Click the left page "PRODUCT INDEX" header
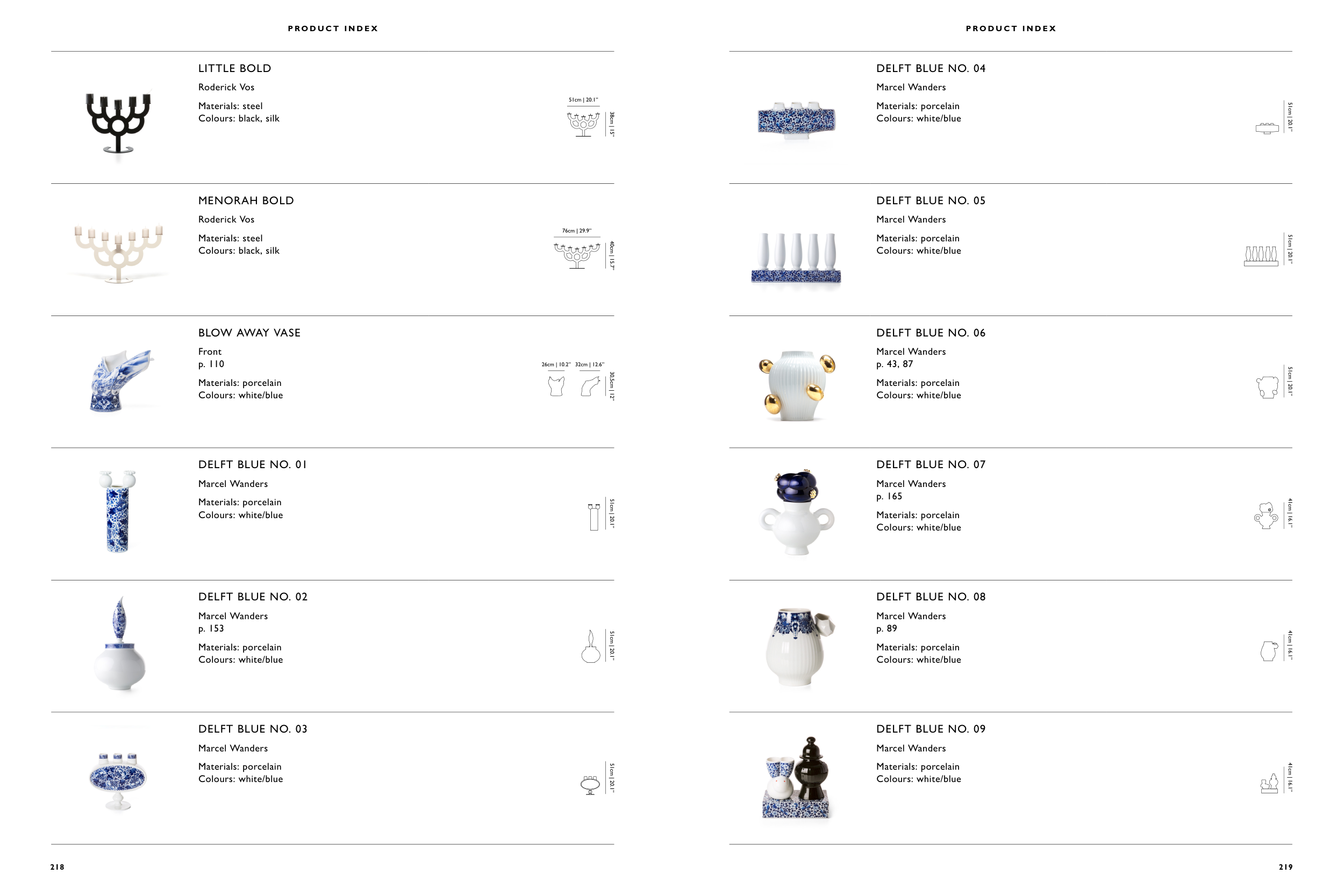The image size is (1344, 896). 333,28
